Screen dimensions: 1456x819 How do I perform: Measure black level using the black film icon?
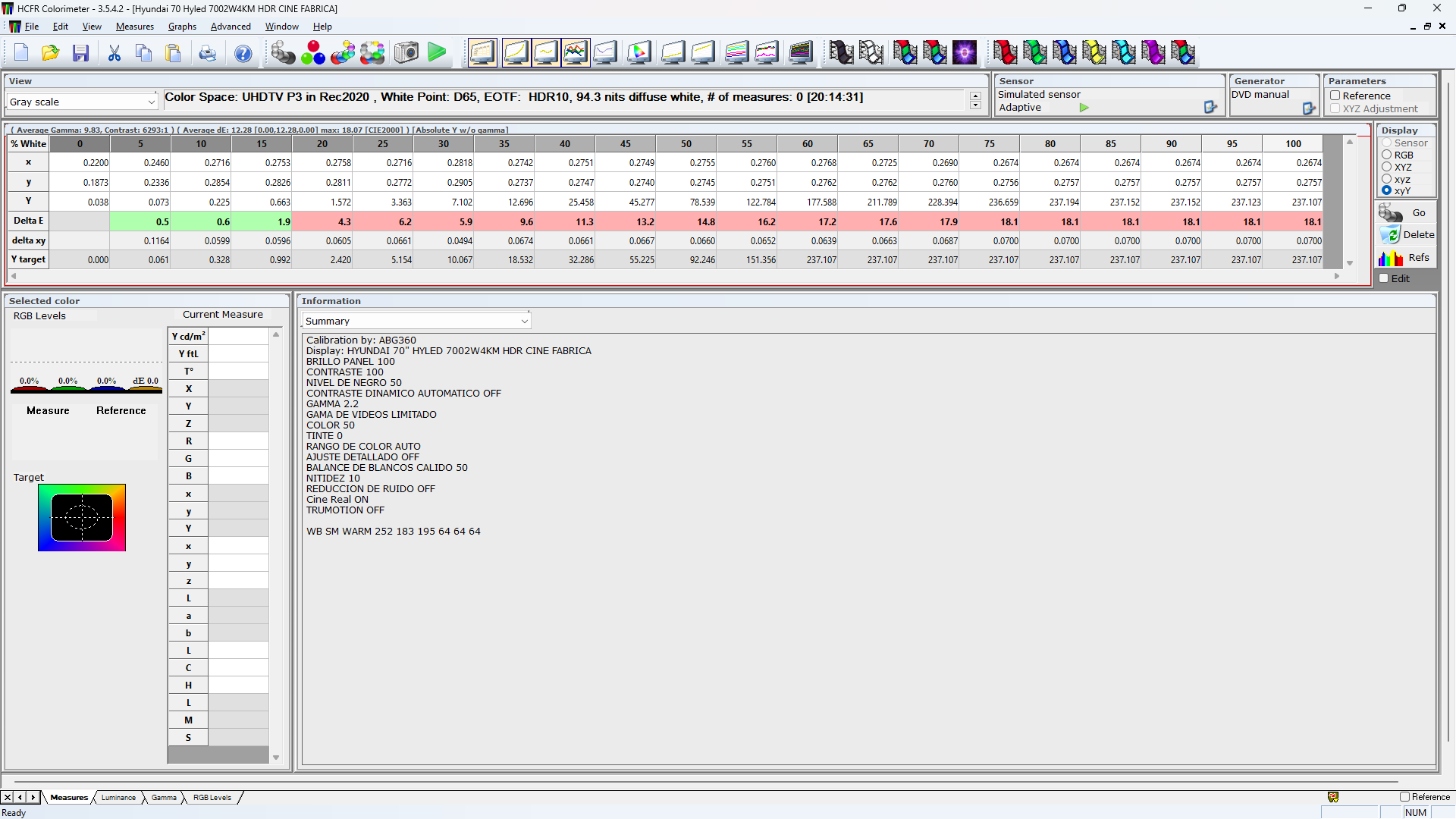(842, 52)
